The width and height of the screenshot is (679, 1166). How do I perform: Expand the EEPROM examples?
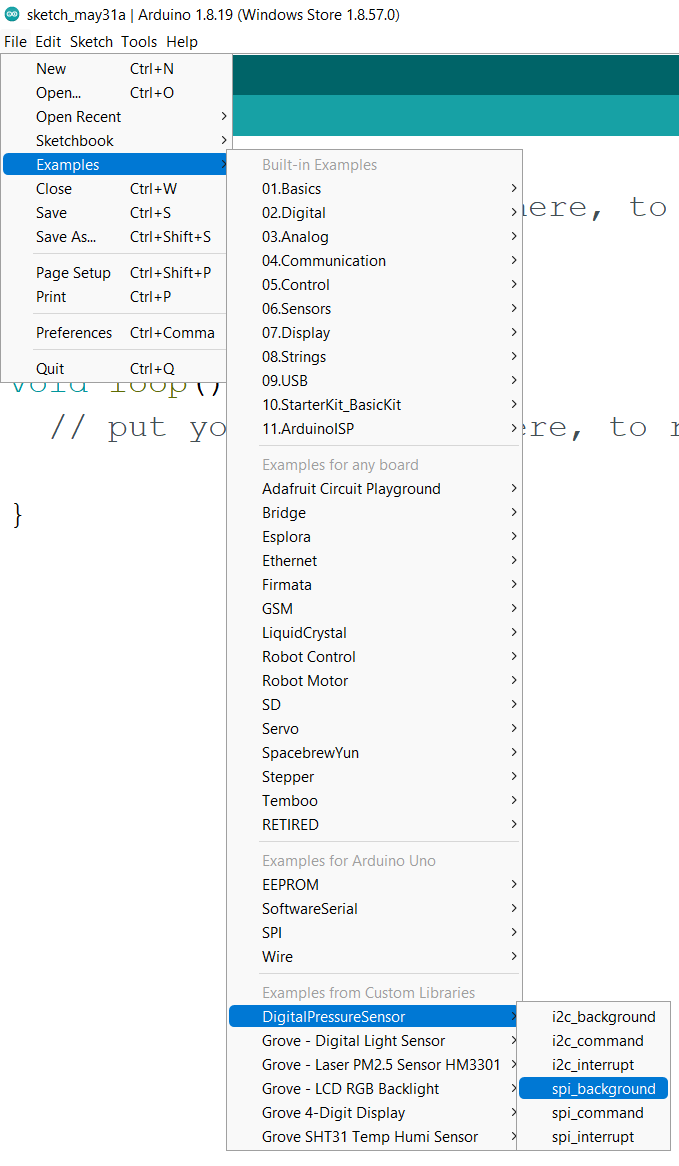point(374,885)
